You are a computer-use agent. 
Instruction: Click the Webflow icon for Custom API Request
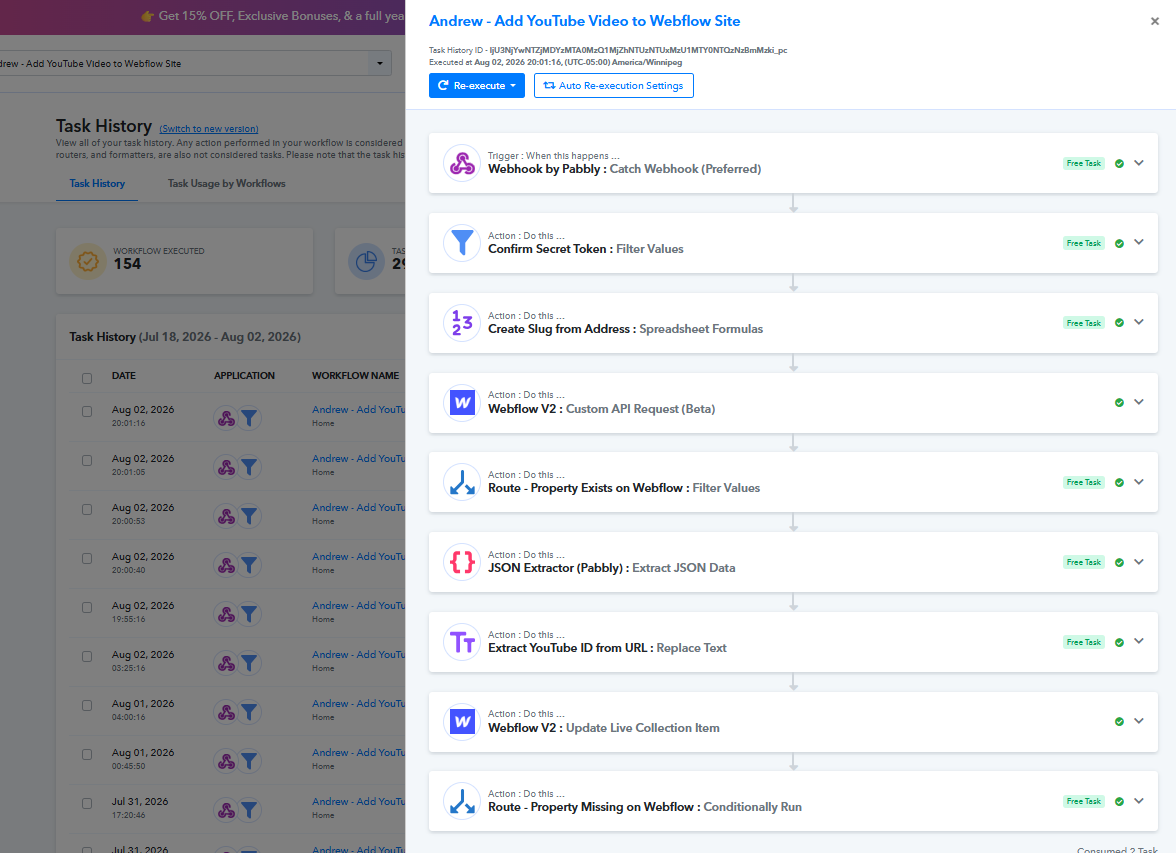pos(462,403)
